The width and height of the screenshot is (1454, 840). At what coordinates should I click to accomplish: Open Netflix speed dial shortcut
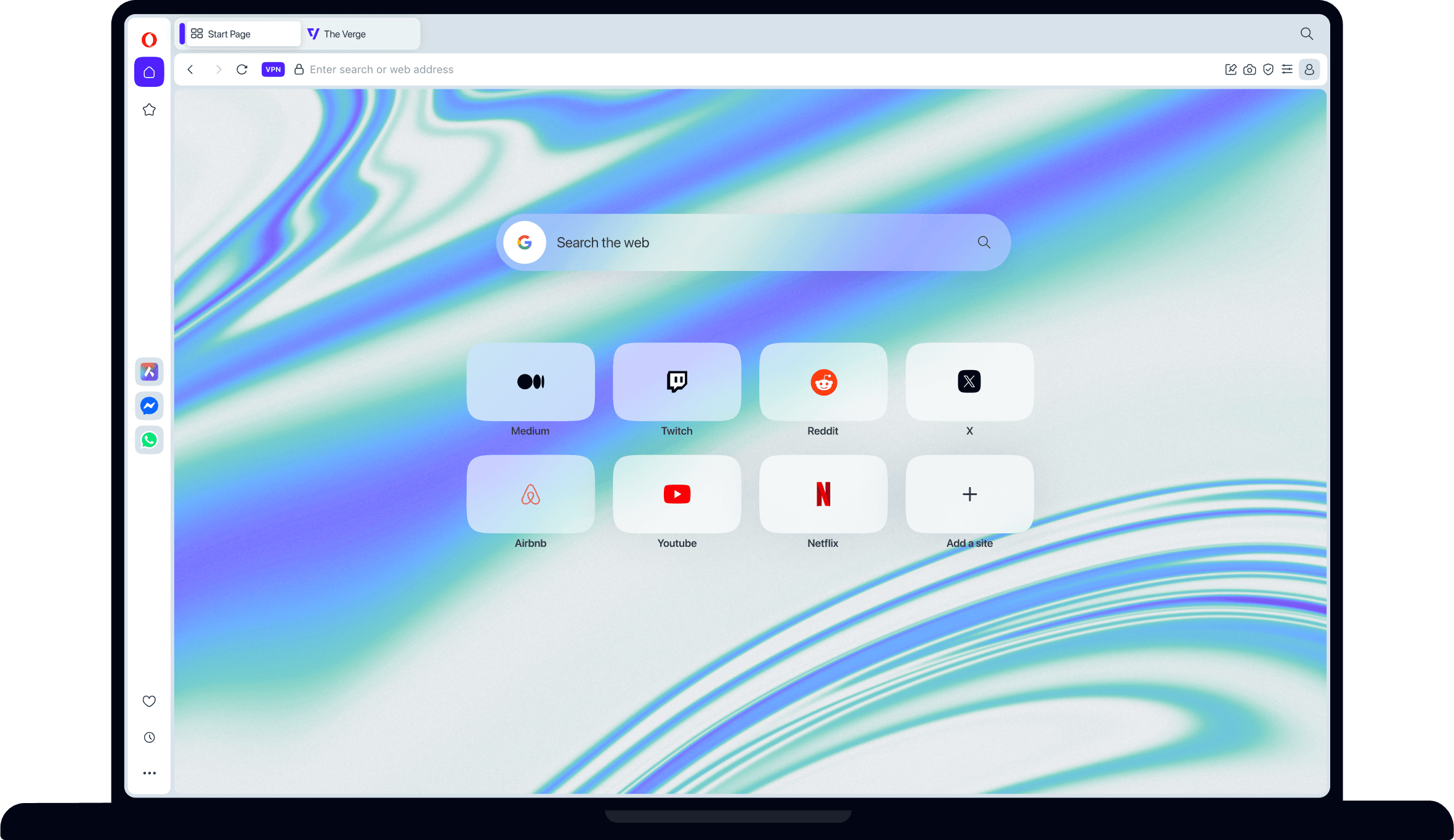pyautogui.click(x=823, y=494)
